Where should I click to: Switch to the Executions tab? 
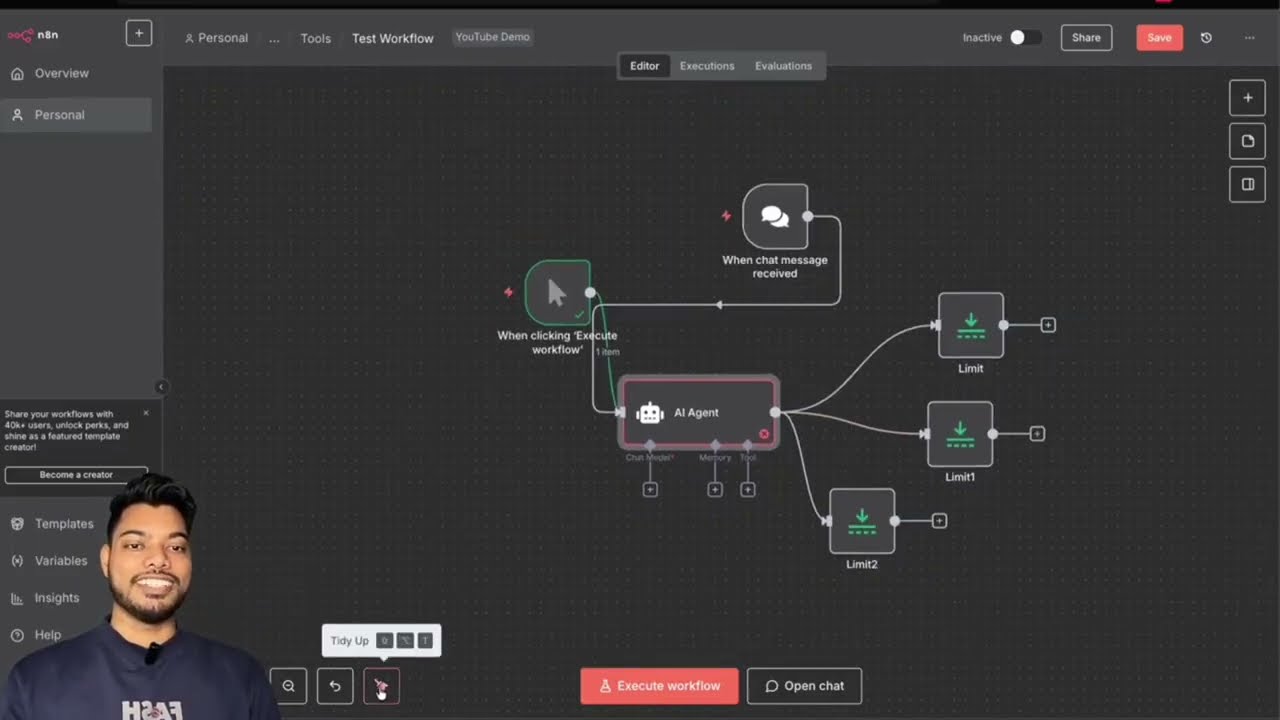(x=707, y=66)
